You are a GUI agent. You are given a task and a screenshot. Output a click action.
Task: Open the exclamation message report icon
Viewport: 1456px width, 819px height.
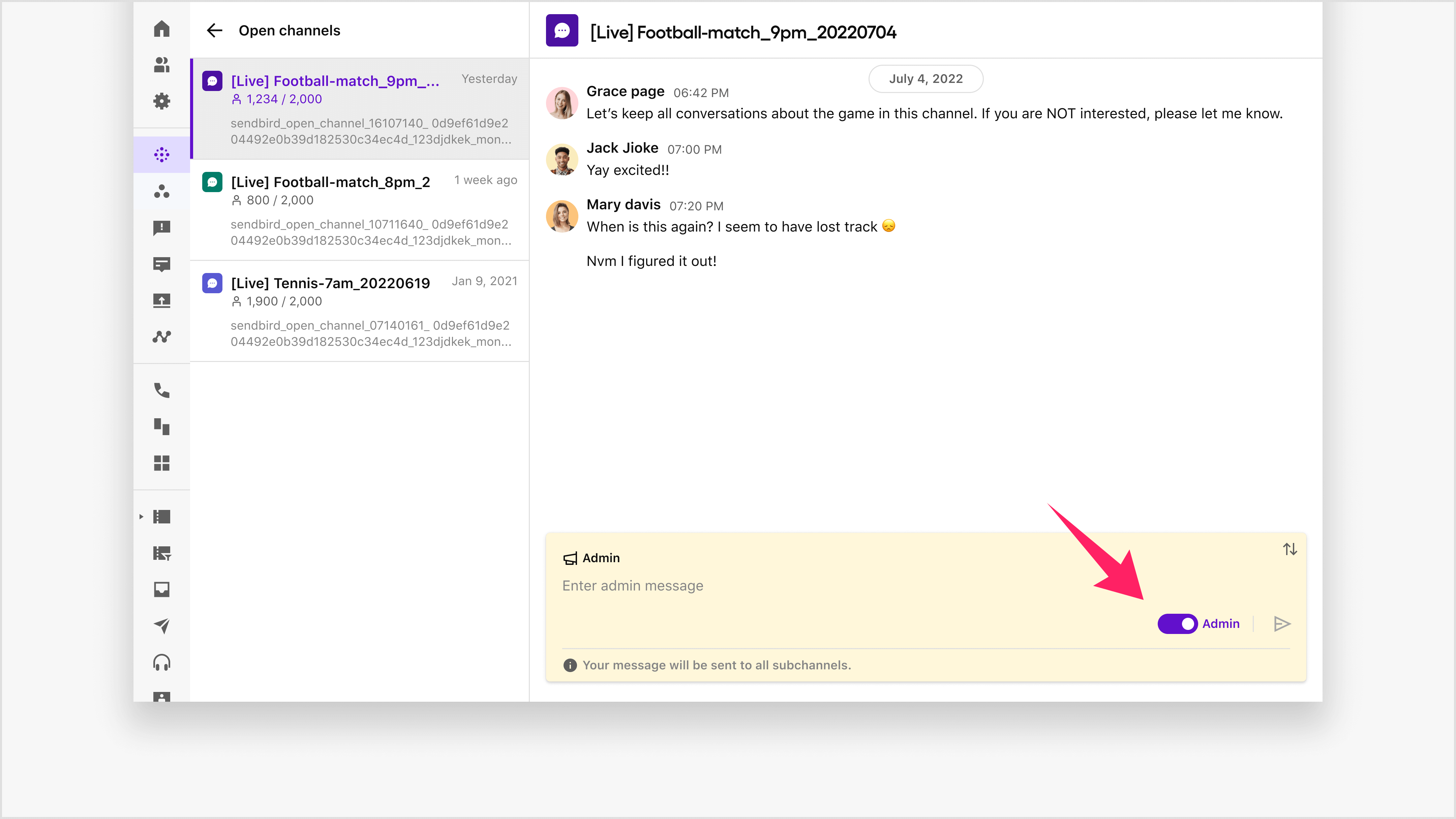pyautogui.click(x=162, y=228)
